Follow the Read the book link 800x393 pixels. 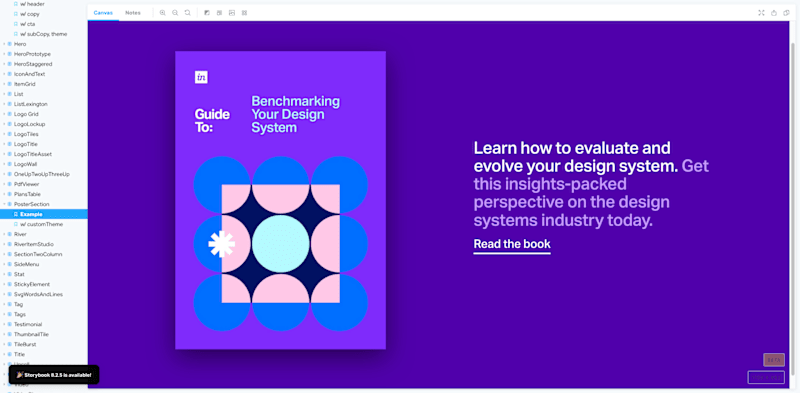512,244
